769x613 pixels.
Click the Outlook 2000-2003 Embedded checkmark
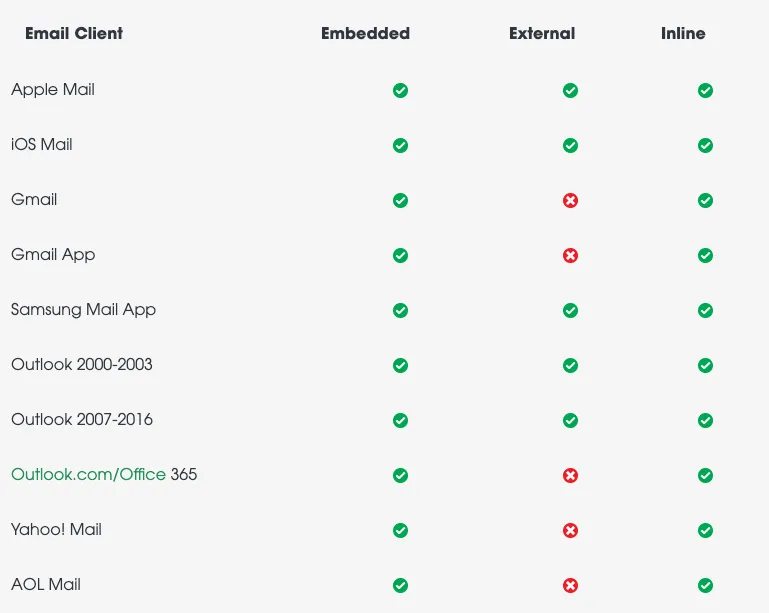tap(400, 366)
